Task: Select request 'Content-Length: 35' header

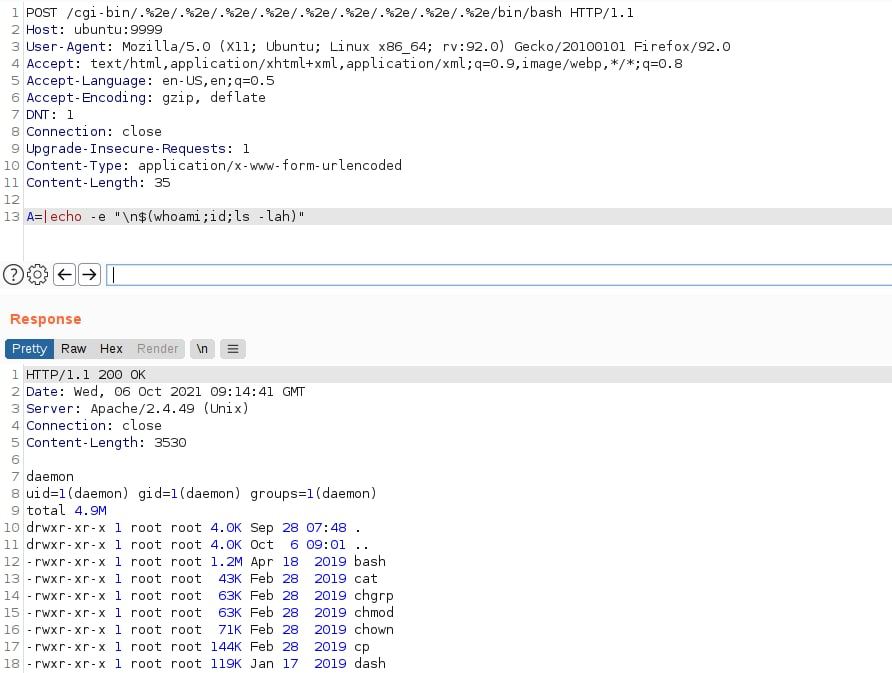Action: pos(98,183)
